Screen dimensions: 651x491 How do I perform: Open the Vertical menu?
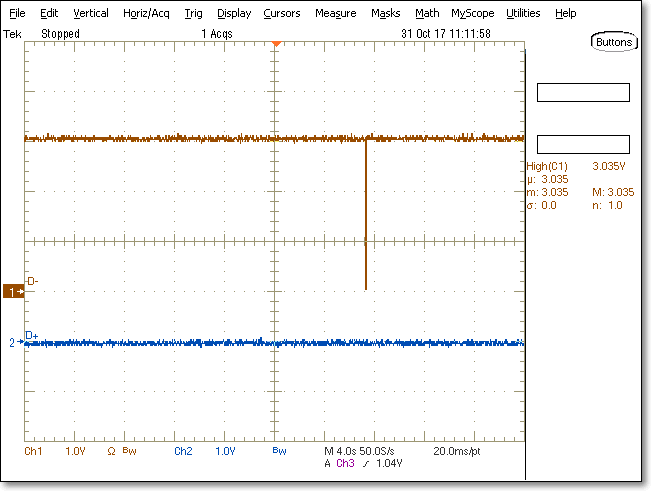tap(91, 13)
